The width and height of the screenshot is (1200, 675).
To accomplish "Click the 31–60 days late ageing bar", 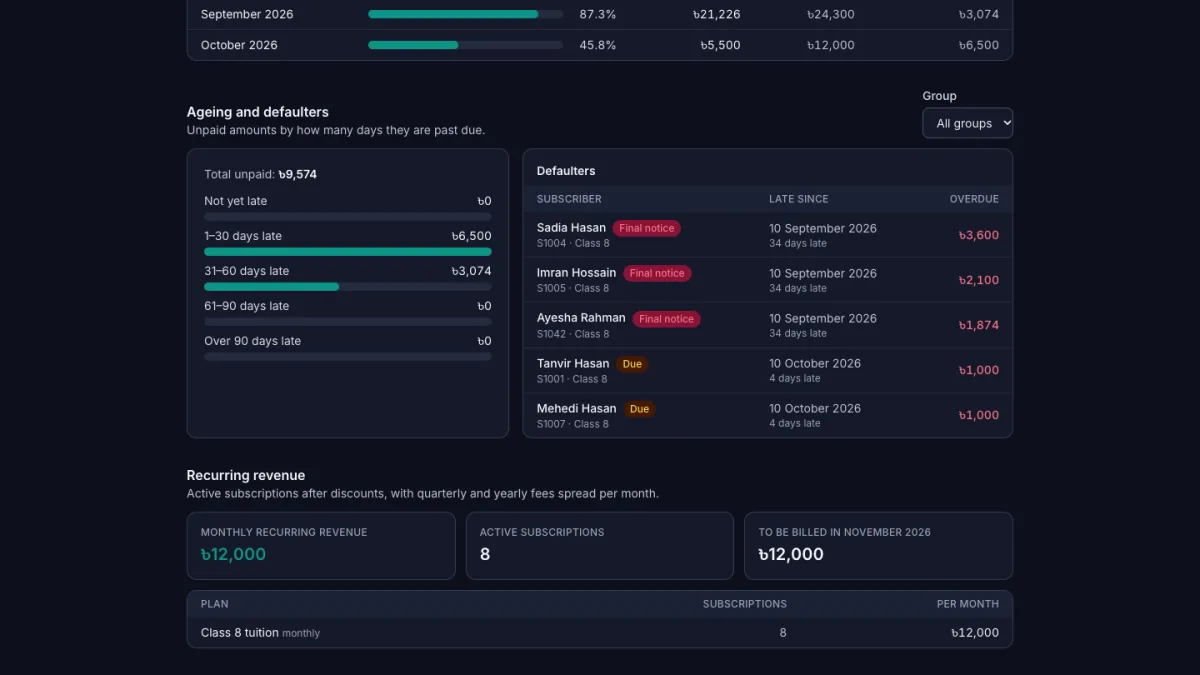I will [x=348, y=287].
